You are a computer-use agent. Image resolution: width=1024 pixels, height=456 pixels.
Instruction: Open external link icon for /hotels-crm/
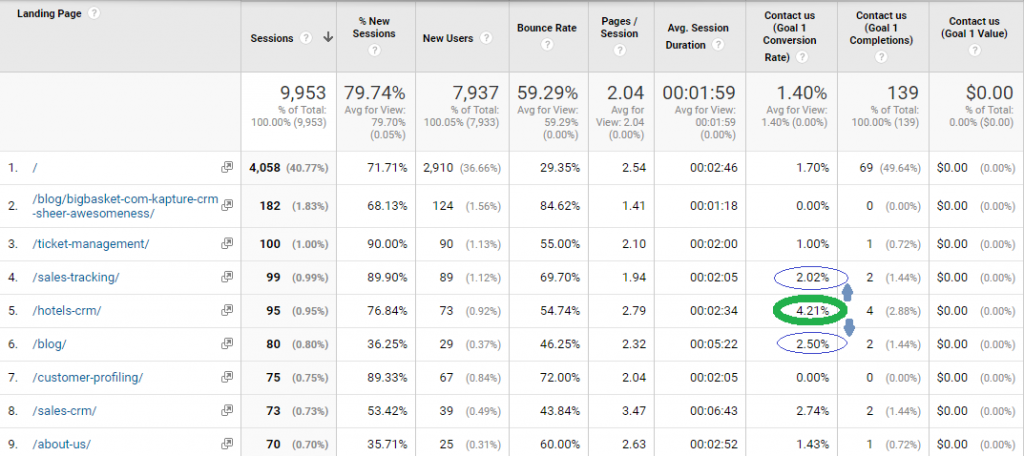pyautogui.click(x=227, y=310)
